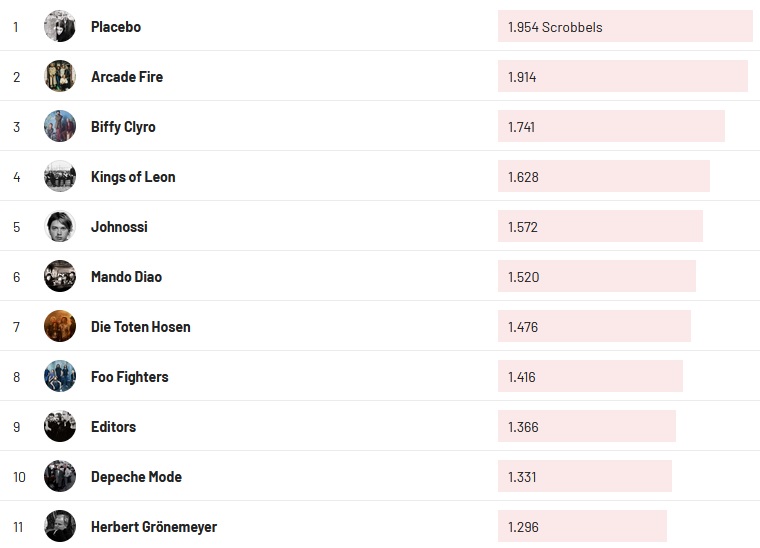The width and height of the screenshot is (760, 548).
Task: Open Biffy Clyro's 1.741 scrobble count bar
Action: 611,127
